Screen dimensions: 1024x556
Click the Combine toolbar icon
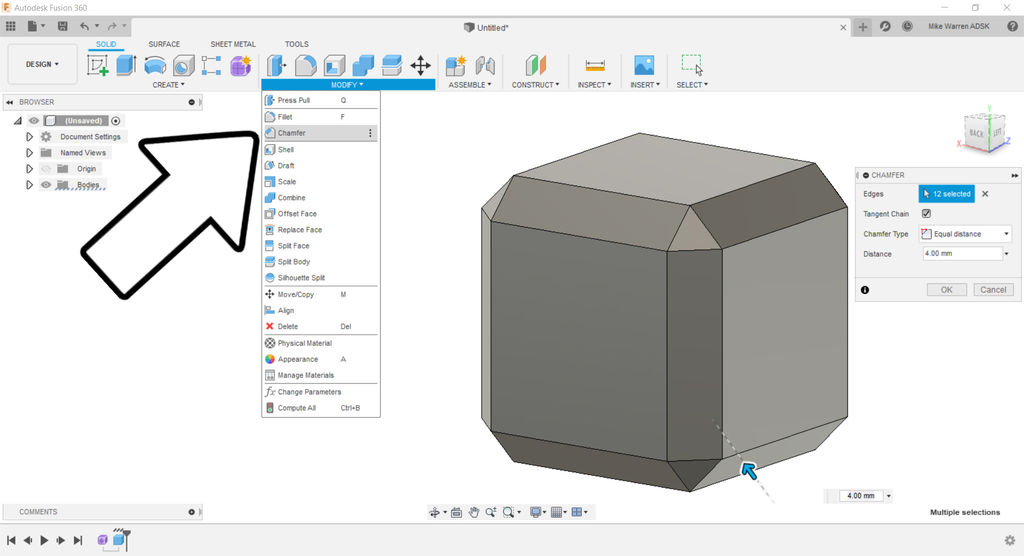pyautogui.click(x=362, y=65)
